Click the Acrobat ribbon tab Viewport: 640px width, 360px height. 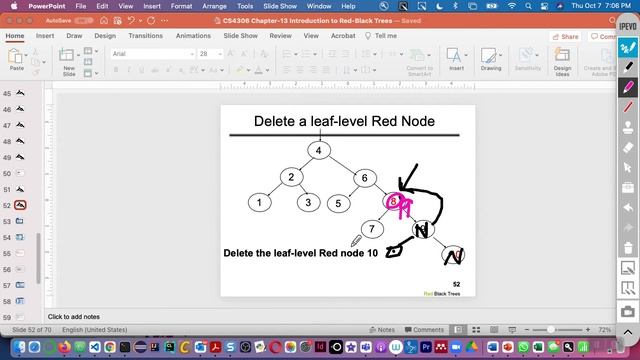pyautogui.click(x=343, y=36)
